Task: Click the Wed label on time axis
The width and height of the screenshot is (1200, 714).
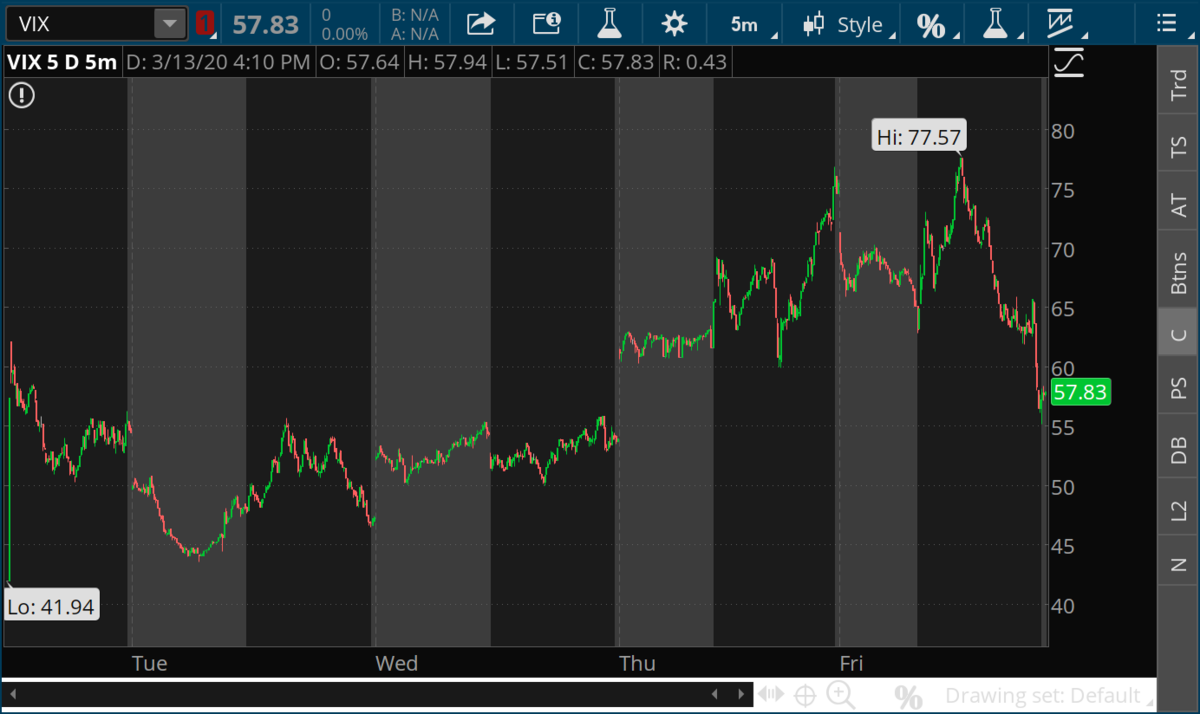Action: 396,663
